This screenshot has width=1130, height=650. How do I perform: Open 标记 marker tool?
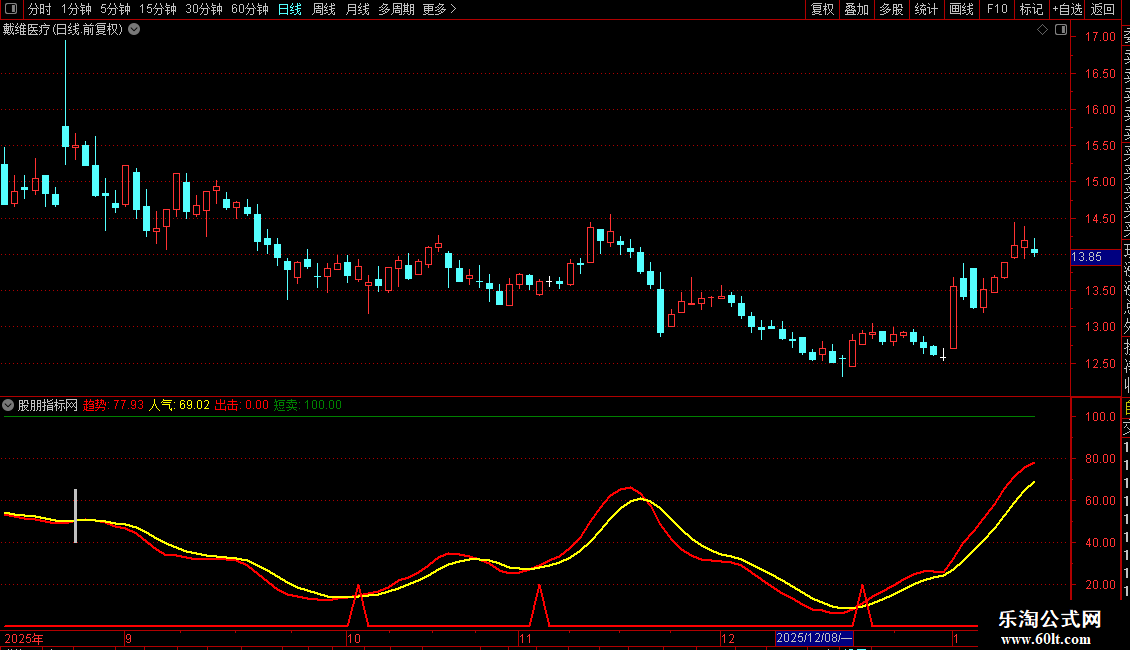(x=1030, y=9)
